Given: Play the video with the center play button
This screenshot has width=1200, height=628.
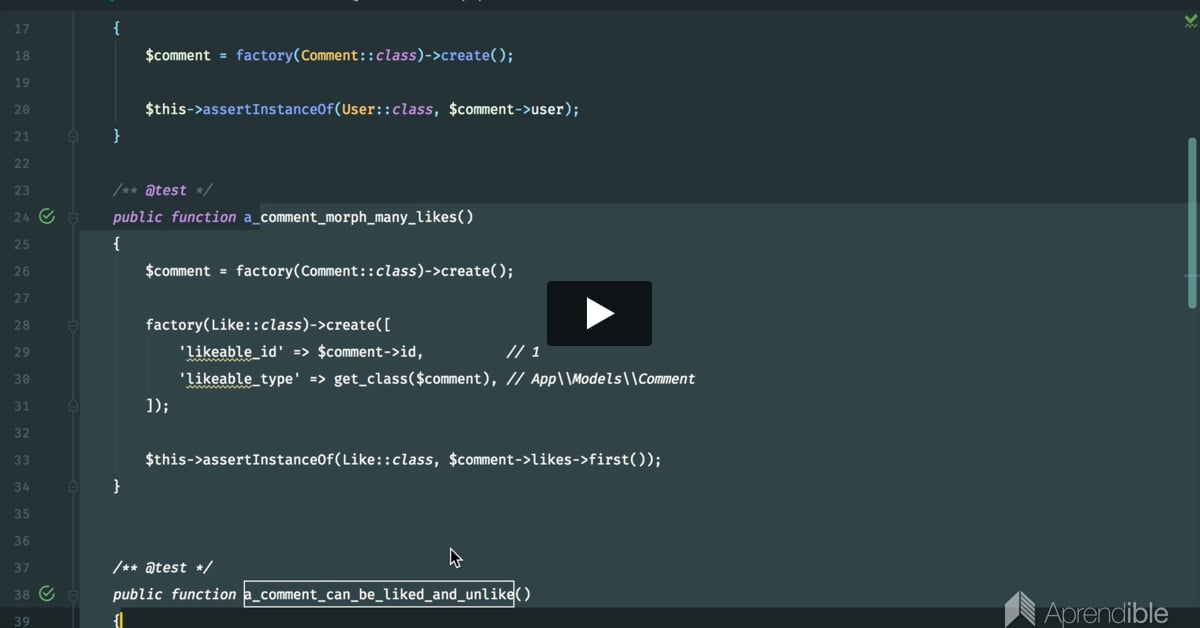Looking at the screenshot, I should click(599, 313).
